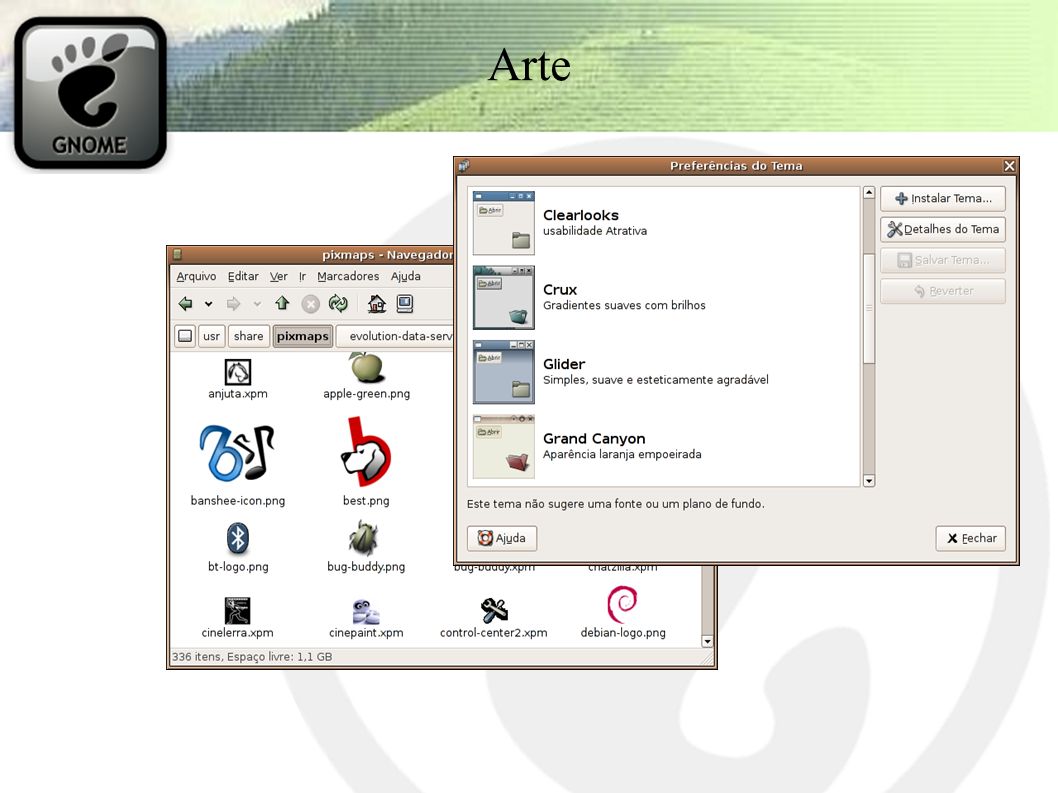Select the Clearlooks theme thumbnail
This screenshot has width=1058, height=793.
pyautogui.click(x=503, y=223)
